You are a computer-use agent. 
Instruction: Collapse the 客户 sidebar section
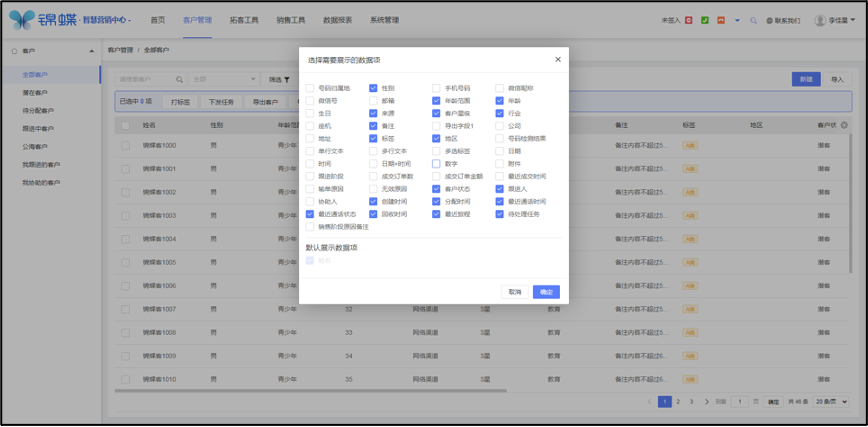(x=91, y=51)
